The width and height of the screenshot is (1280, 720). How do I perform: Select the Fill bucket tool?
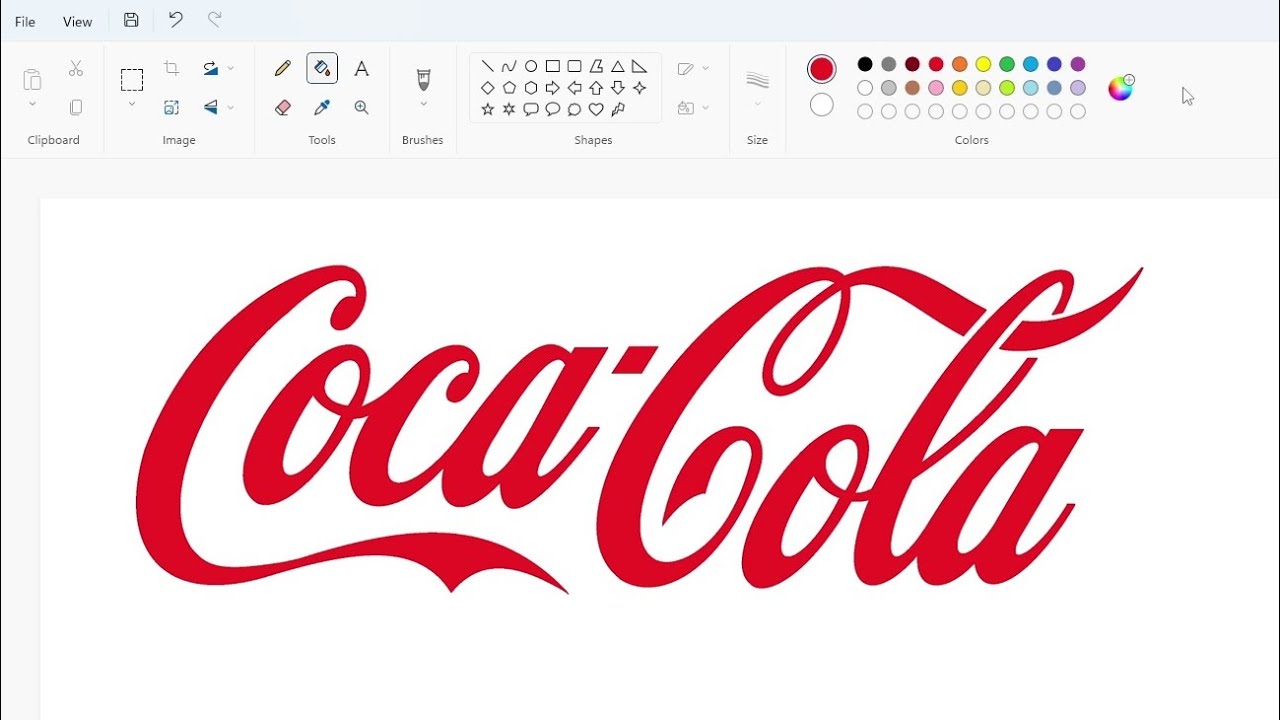point(322,68)
